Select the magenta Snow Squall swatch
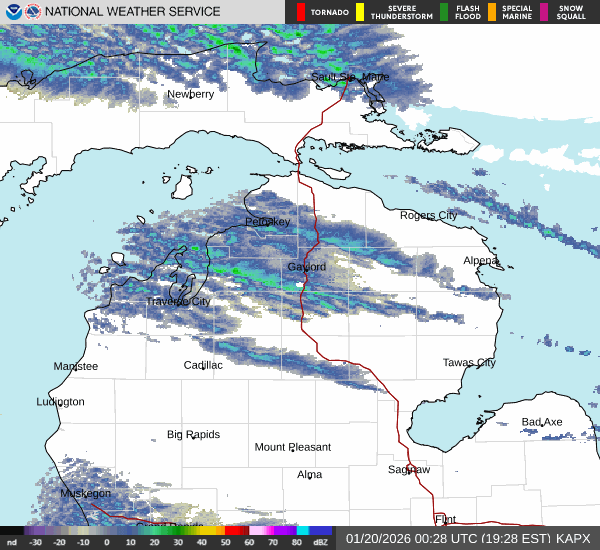 pos(544,12)
